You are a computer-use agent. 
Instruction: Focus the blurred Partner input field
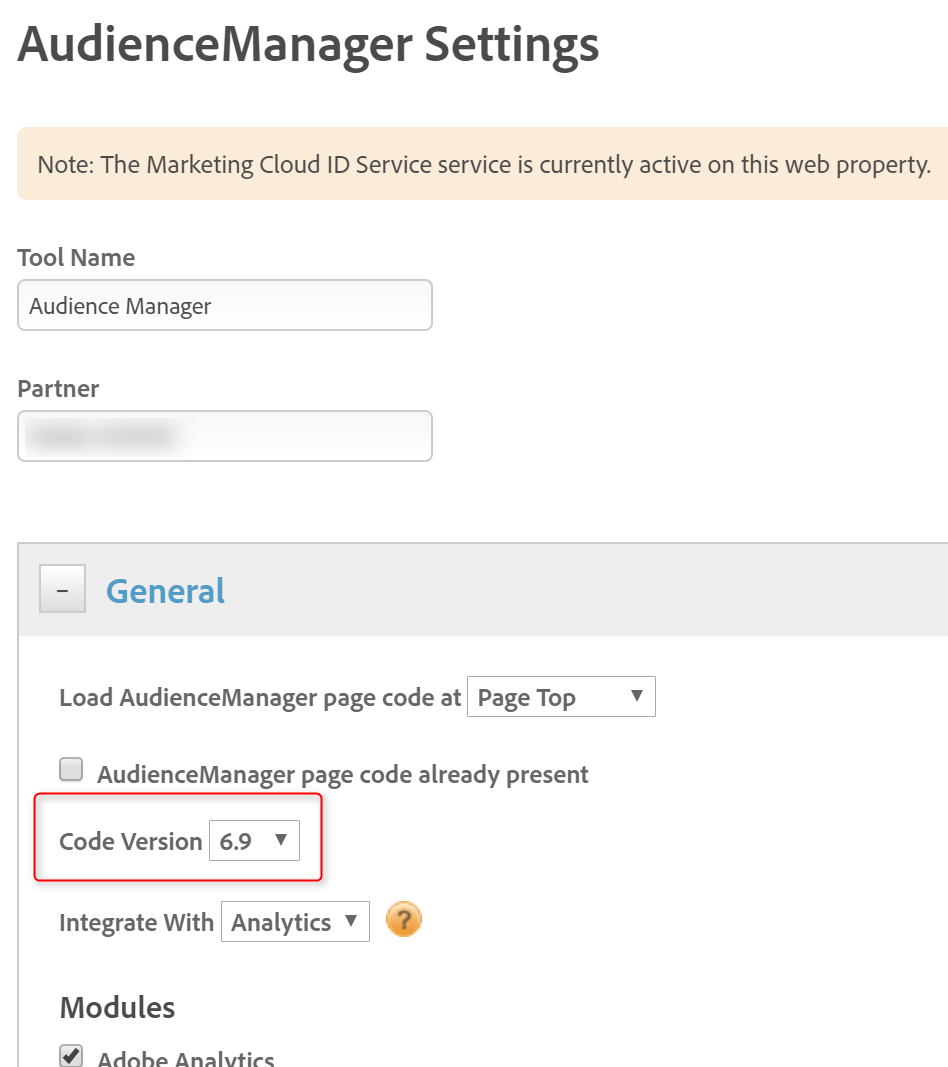[225, 436]
